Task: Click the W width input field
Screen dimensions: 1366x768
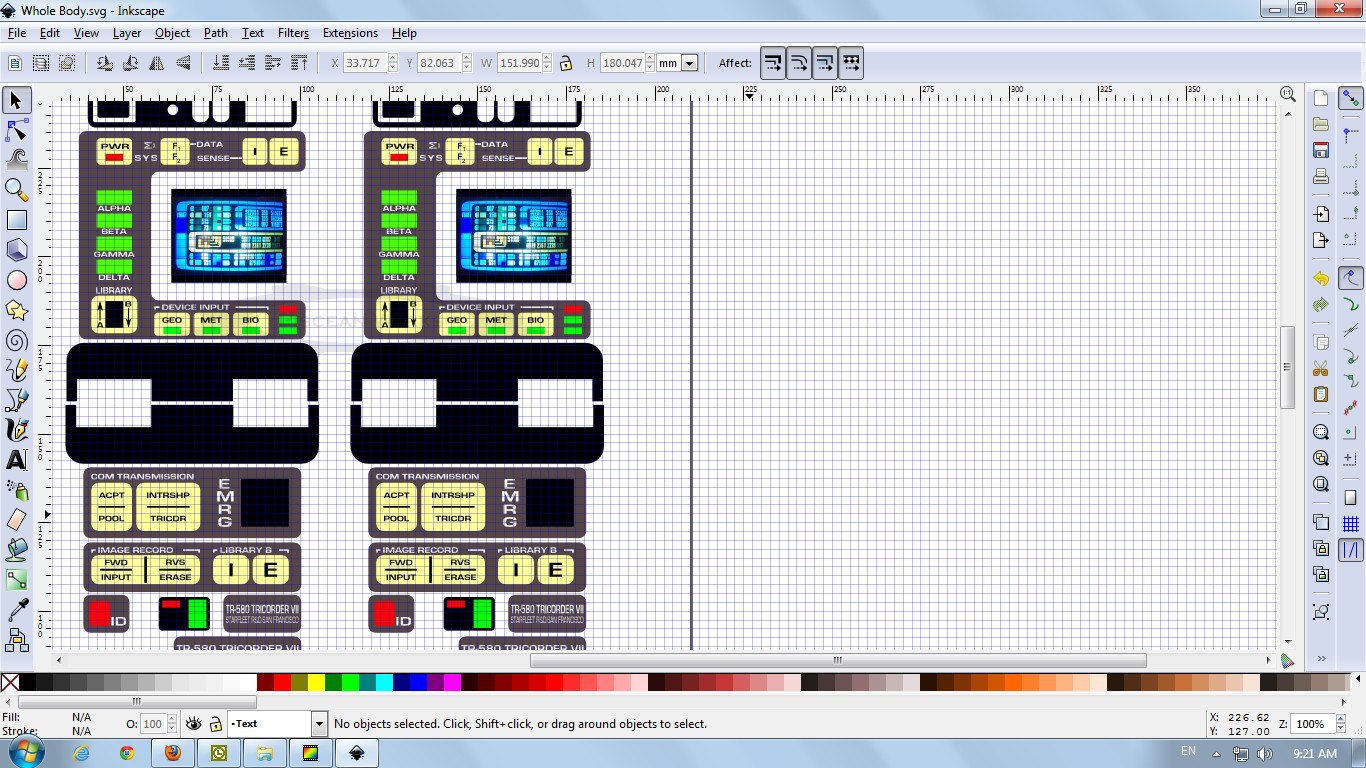Action: [519, 63]
